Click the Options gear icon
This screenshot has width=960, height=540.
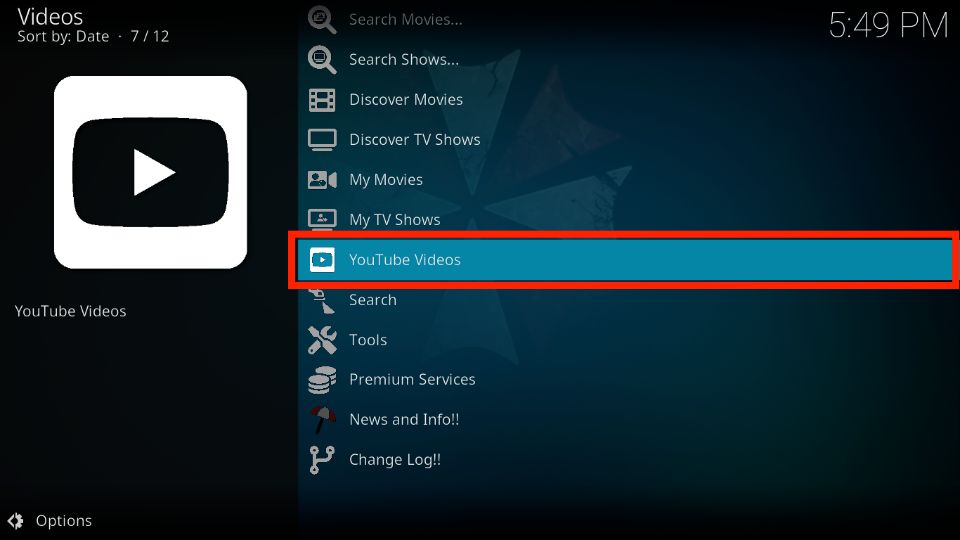(x=16, y=520)
